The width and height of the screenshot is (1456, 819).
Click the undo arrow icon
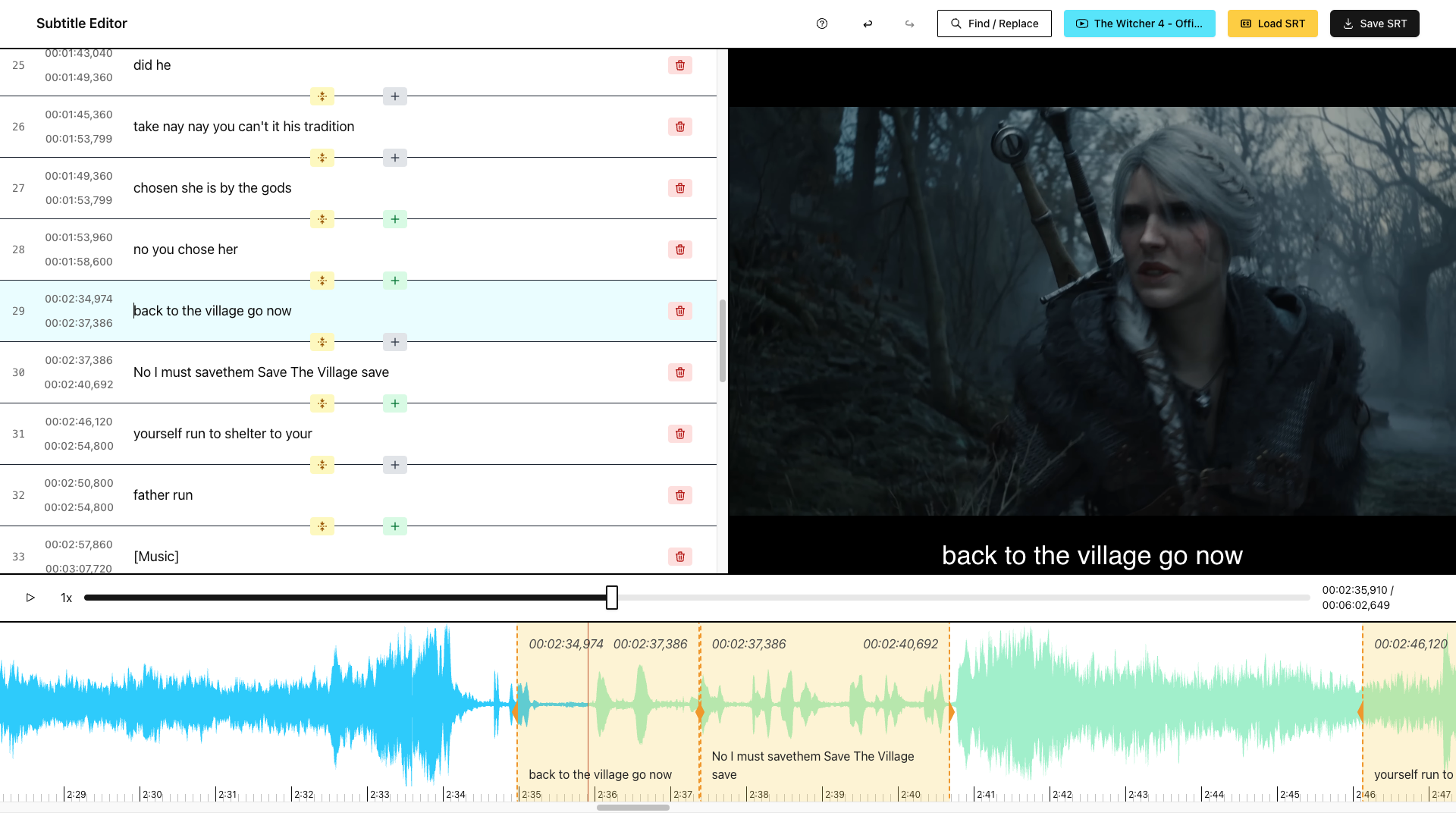868,24
